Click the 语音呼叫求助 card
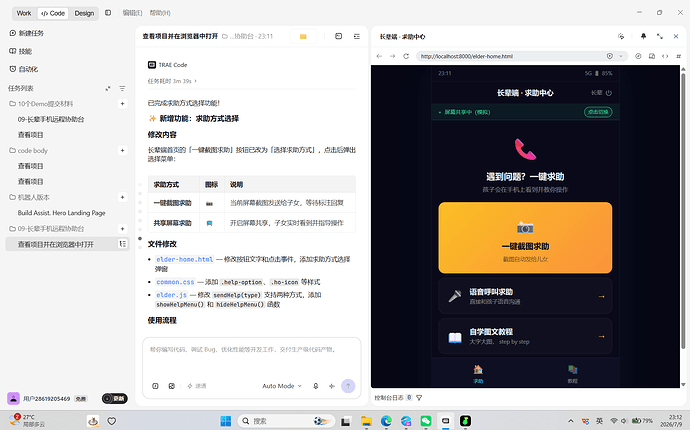Viewport: 690px width, 430px height. [525, 296]
